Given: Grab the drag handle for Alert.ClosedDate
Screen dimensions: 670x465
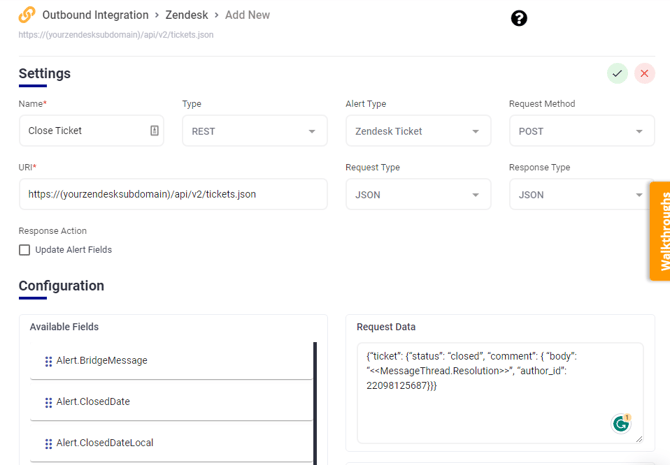Looking at the screenshot, I should coord(49,402).
